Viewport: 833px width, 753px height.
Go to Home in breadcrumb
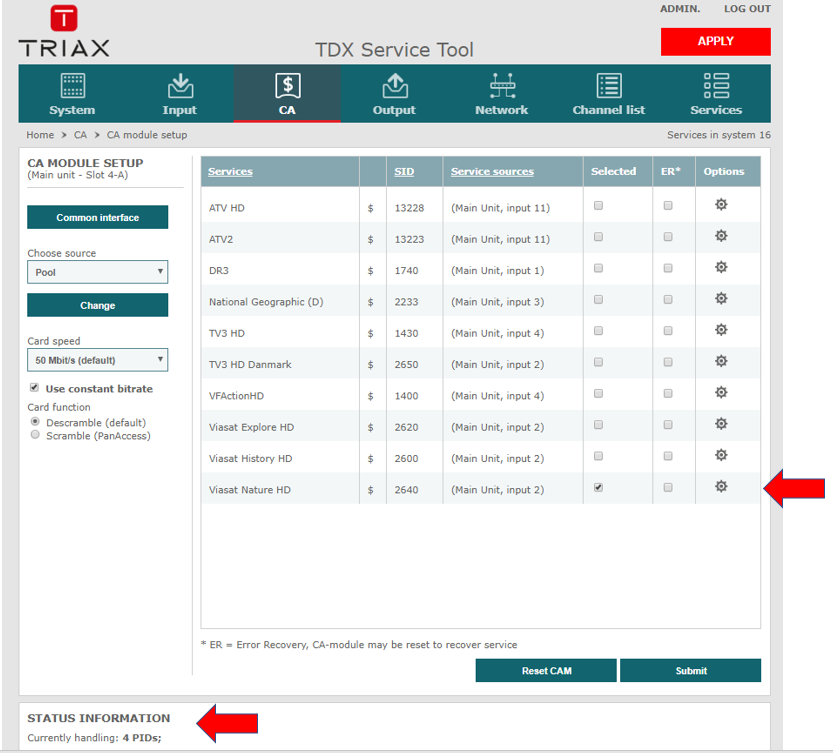40,135
